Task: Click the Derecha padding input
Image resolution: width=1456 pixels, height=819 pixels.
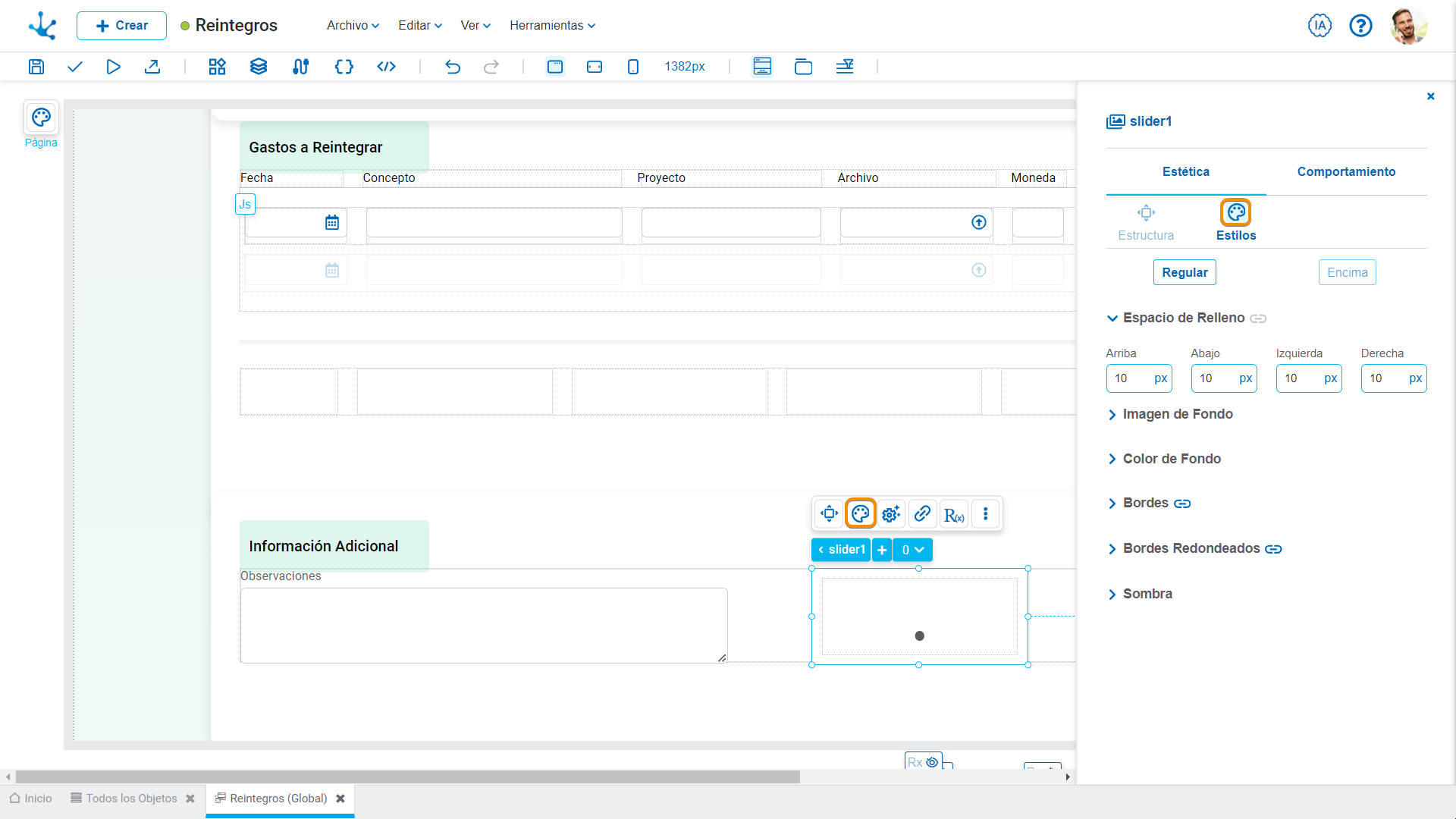Action: coord(1394,378)
